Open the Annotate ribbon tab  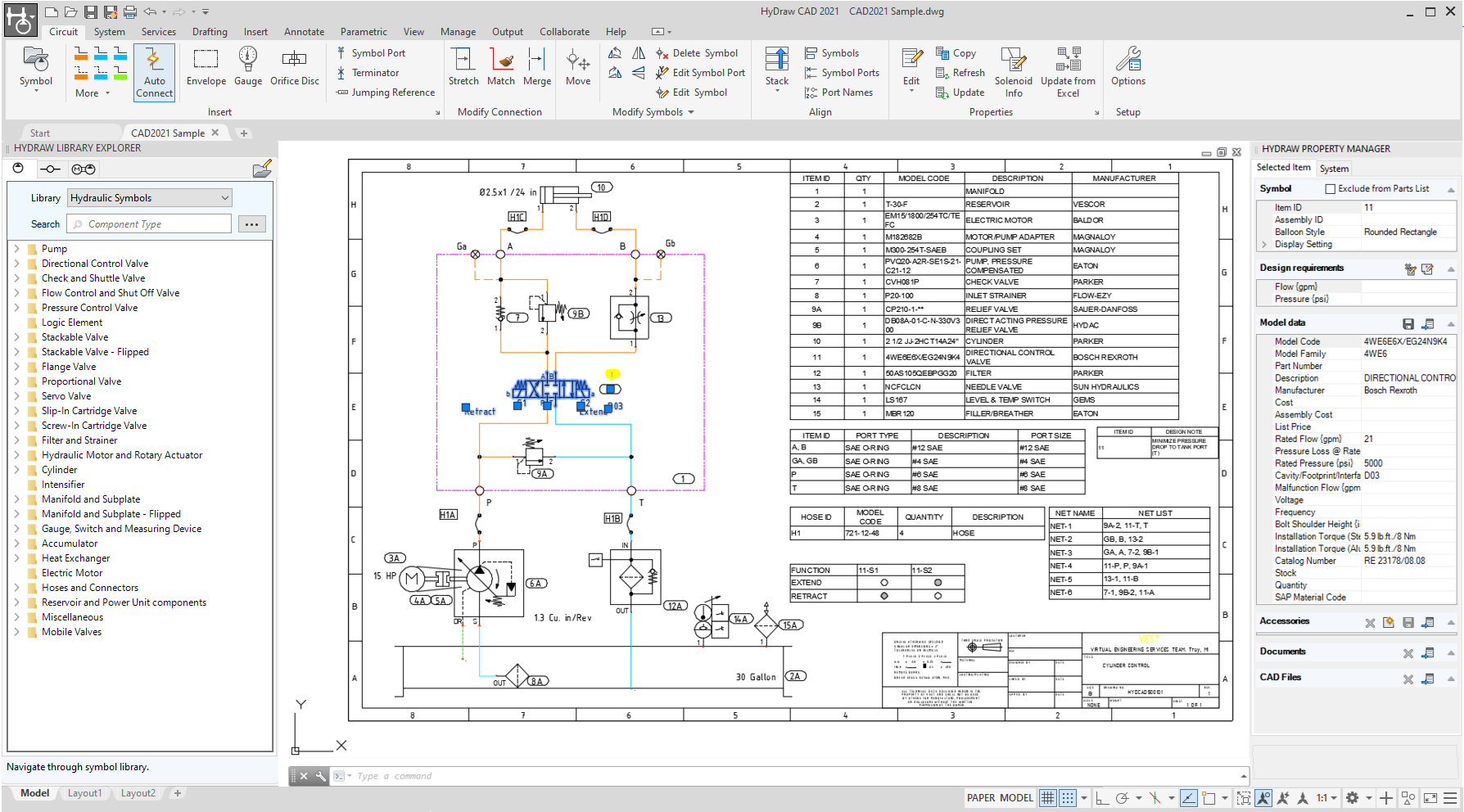[304, 32]
